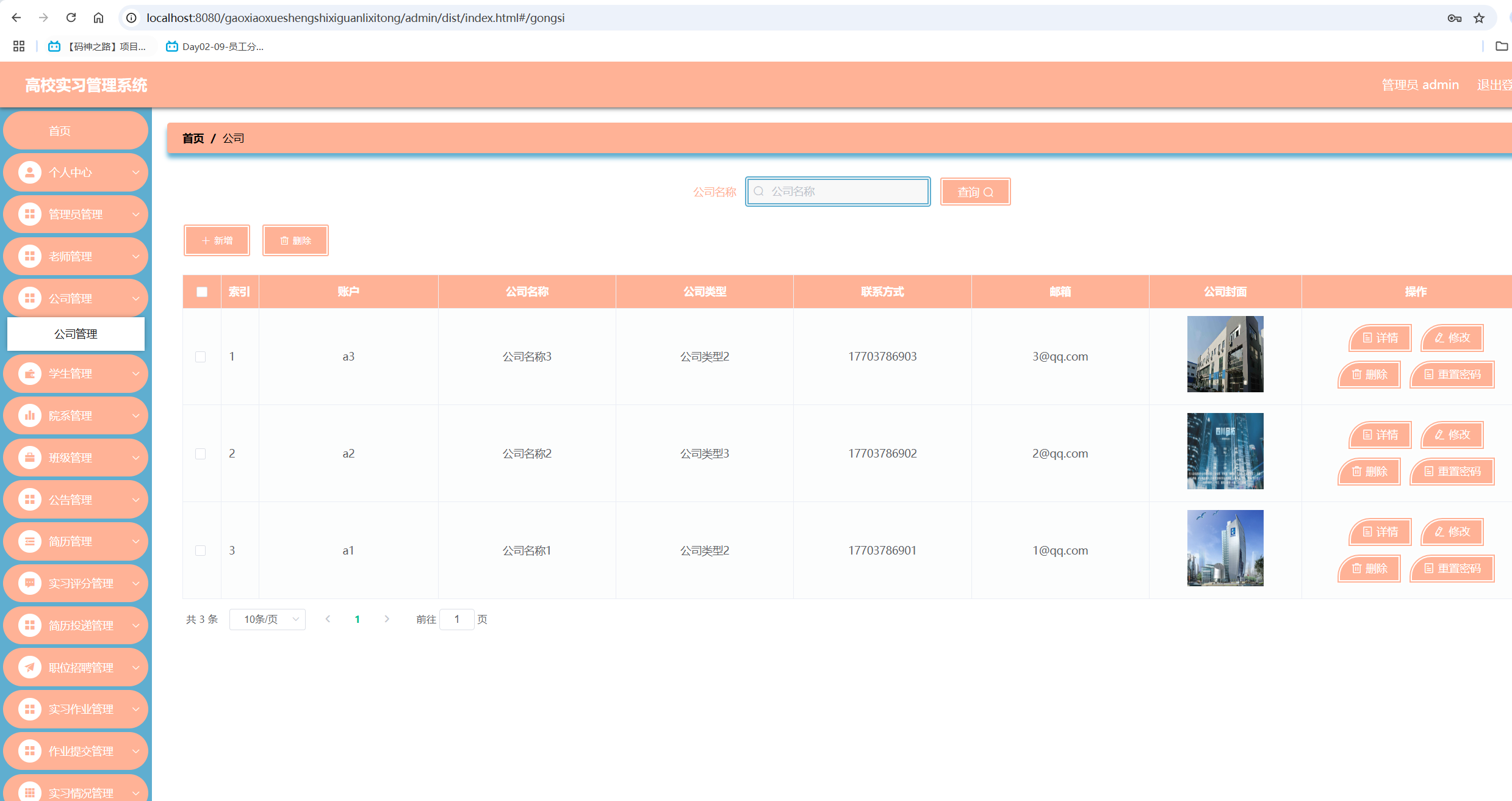Click the 院系管理 bar chart icon
1512x801 pixels.
(x=29, y=415)
